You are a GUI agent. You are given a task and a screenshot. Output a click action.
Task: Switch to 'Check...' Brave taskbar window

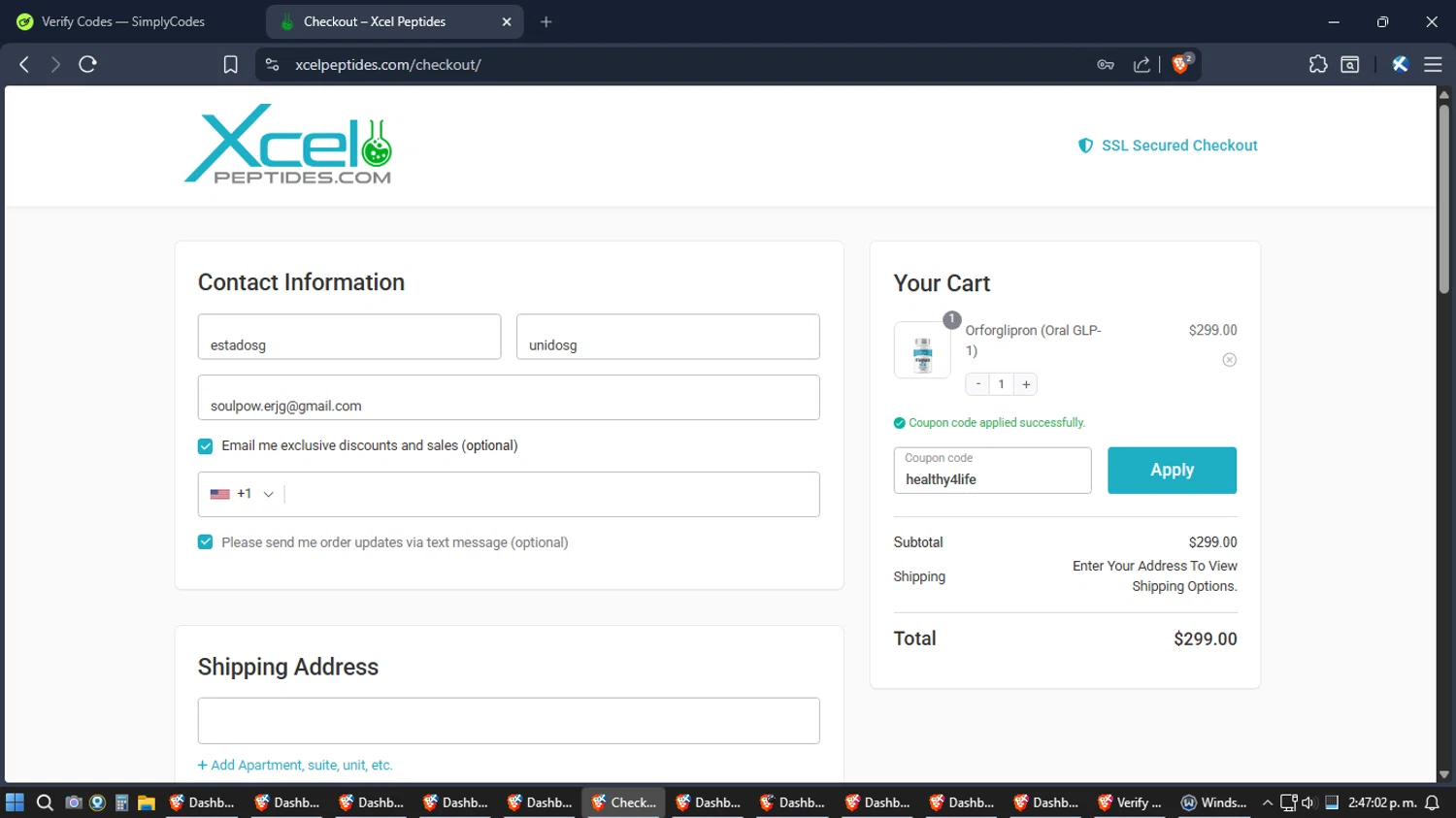[624, 802]
